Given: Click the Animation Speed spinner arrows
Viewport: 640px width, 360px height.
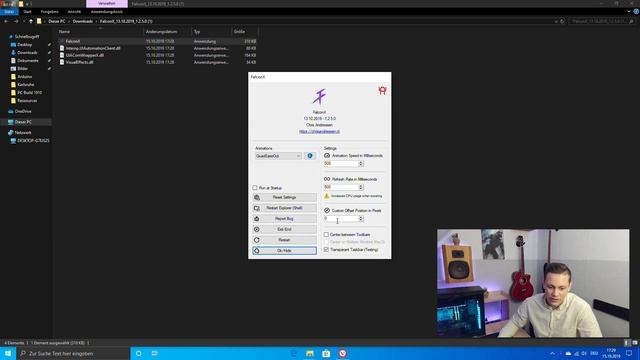Looking at the screenshot, I should 361,163.
